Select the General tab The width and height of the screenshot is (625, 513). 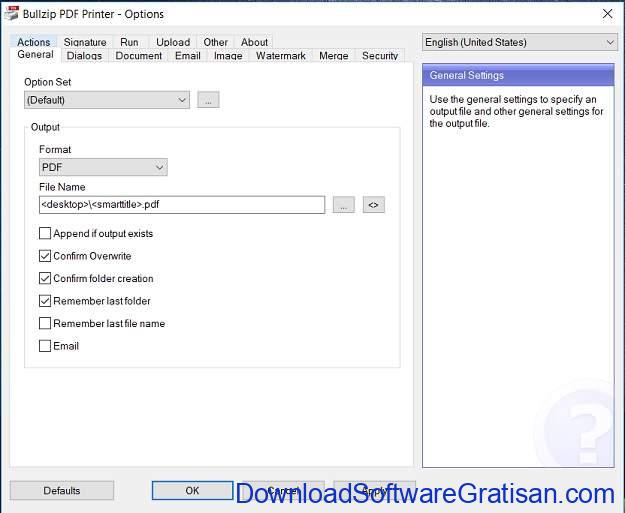coord(35,55)
